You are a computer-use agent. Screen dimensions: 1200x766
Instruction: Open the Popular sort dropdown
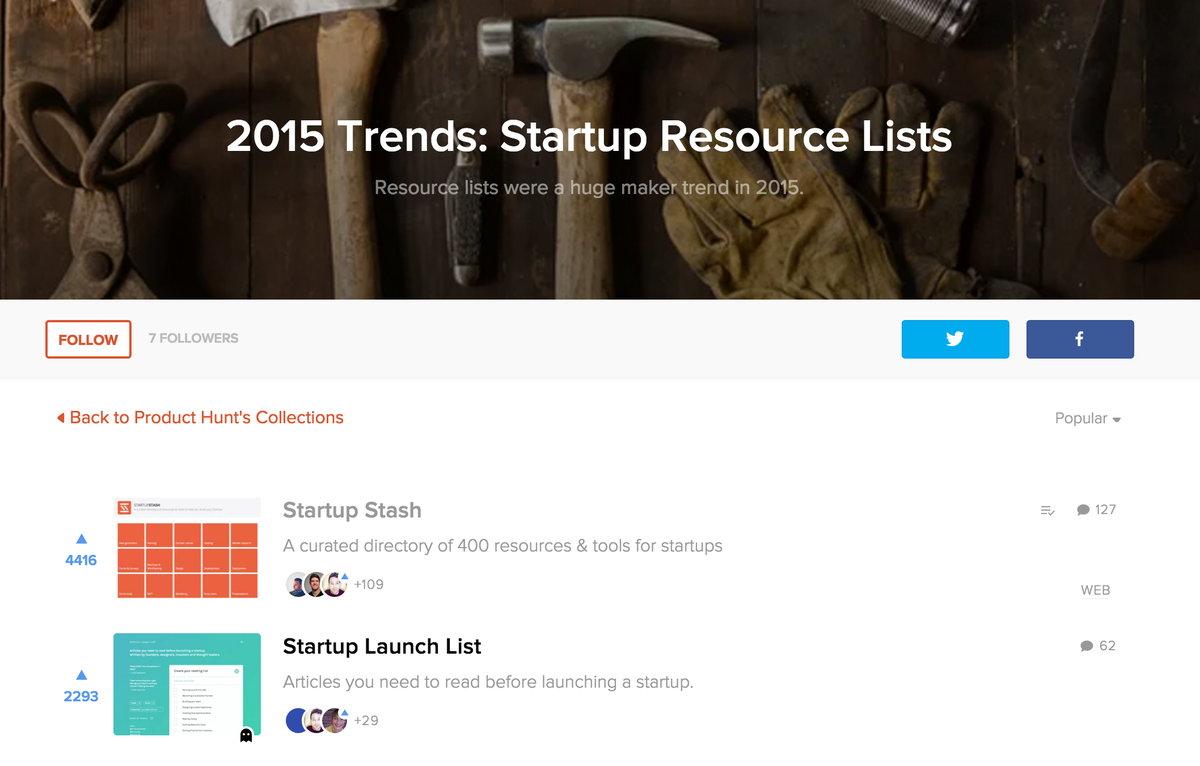click(1088, 418)
